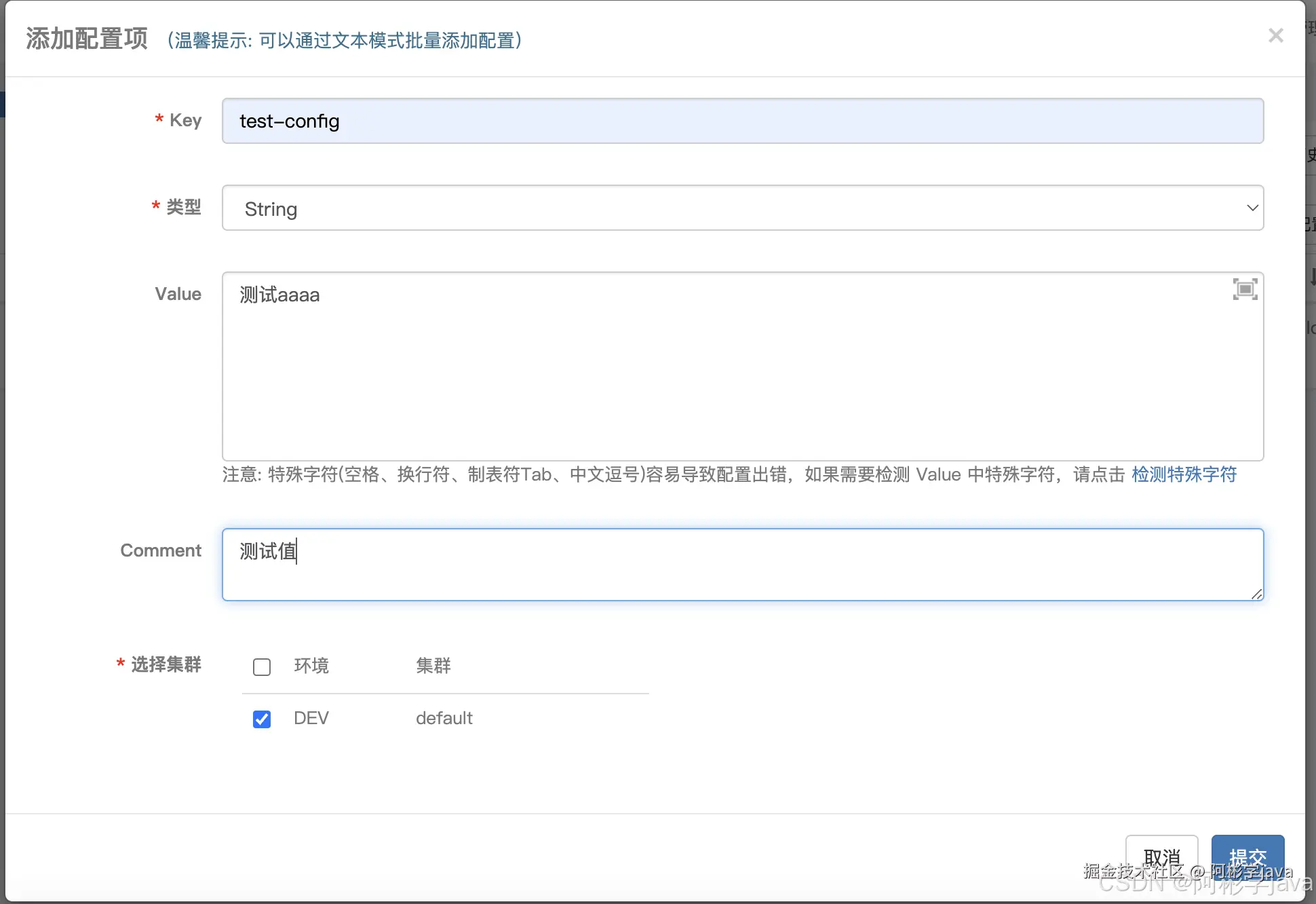This screenshot has width=1316, height=904.
Task: Click the Key input containing test-config
Action: click(x=743, y=121)
